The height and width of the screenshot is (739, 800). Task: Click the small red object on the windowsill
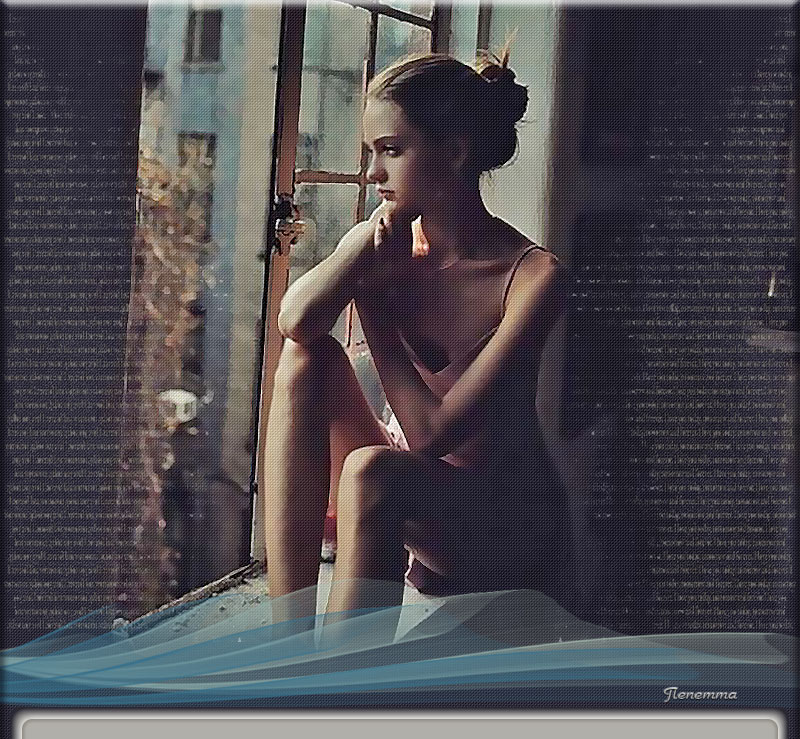coord(330,523)
